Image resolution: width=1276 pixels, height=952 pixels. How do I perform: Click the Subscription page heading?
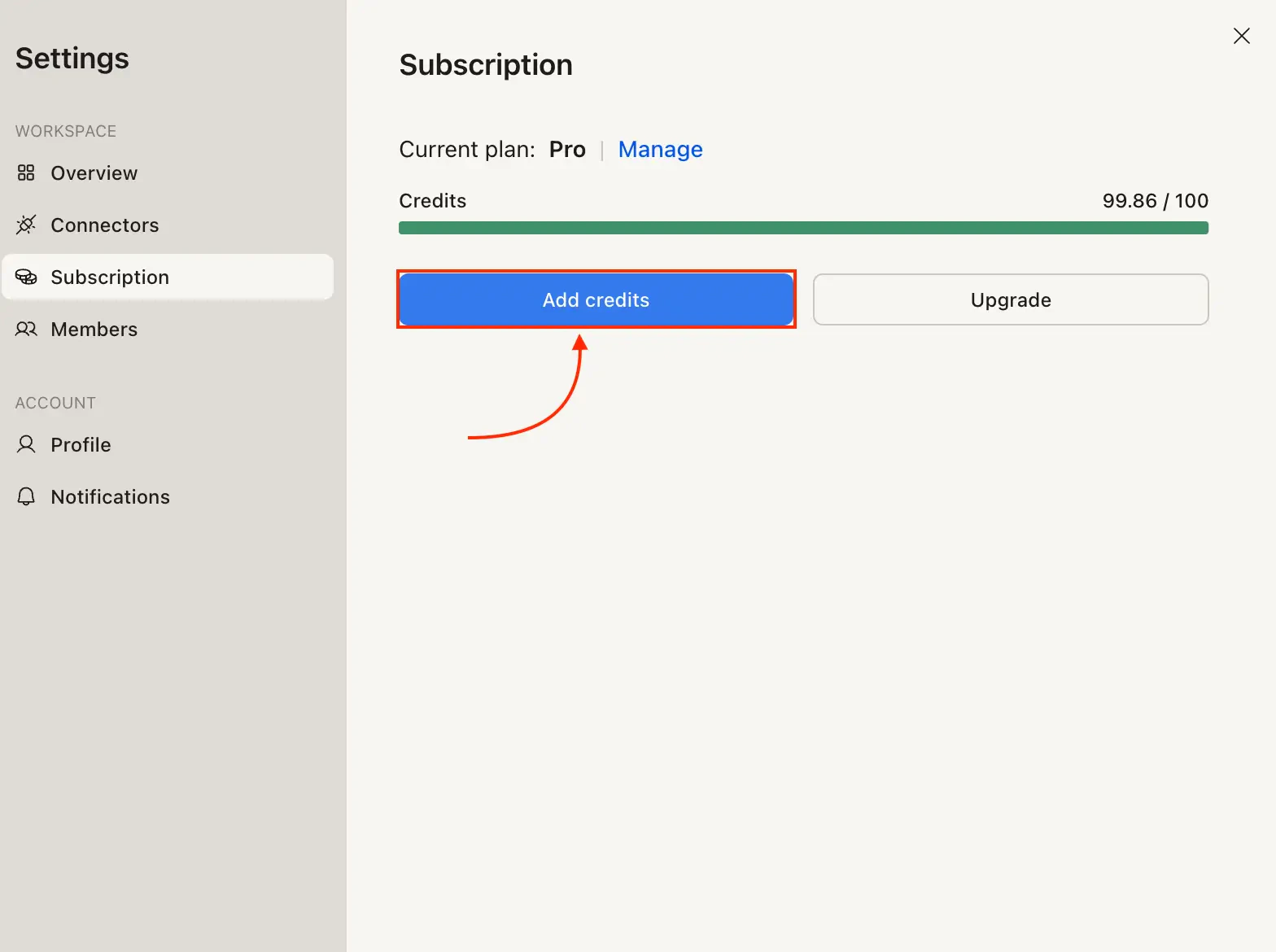point(486,64)
